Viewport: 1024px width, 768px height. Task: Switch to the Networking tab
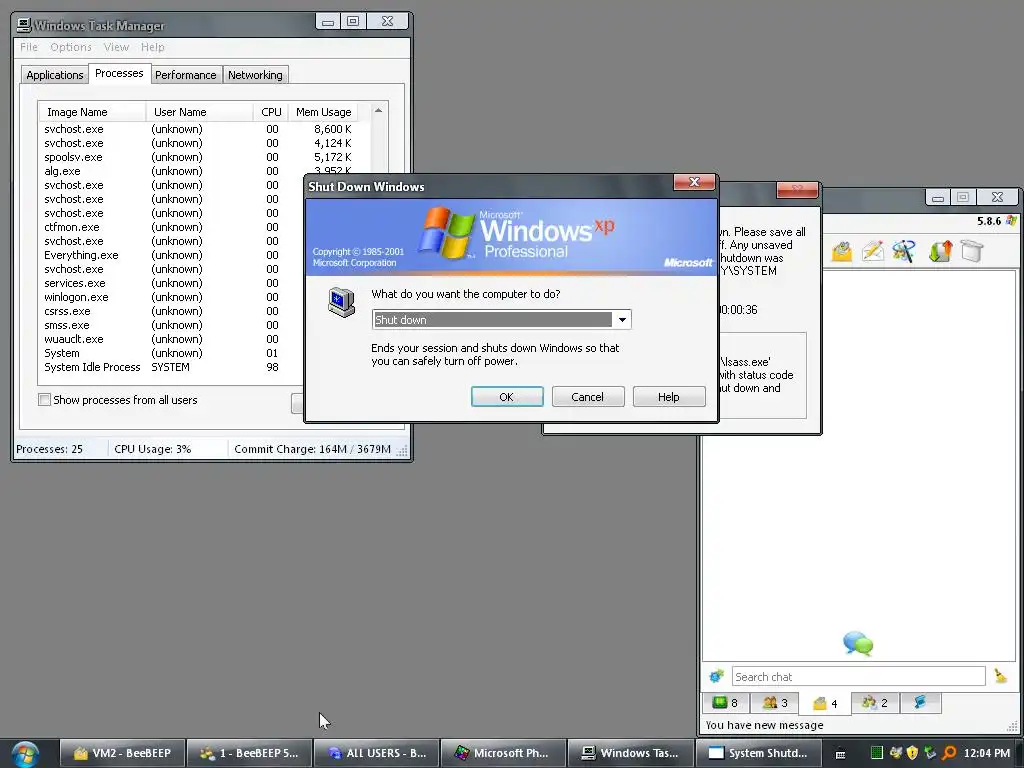255,75
